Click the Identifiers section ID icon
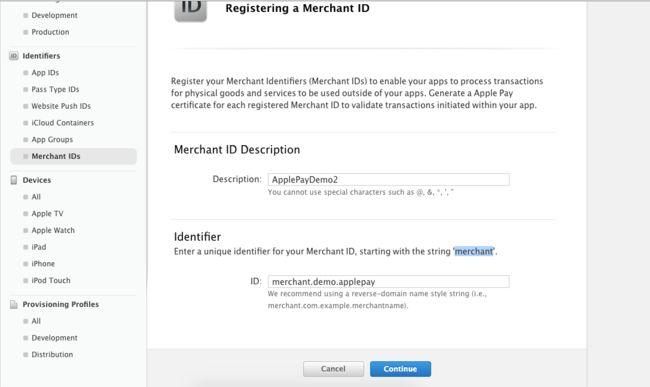This screenshot has height=387, width=650. tap(14, 56)
